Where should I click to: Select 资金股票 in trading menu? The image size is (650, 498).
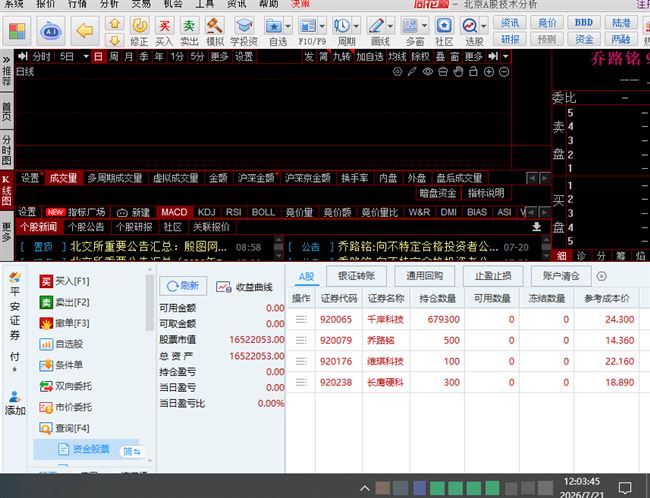tap(86, 449)
